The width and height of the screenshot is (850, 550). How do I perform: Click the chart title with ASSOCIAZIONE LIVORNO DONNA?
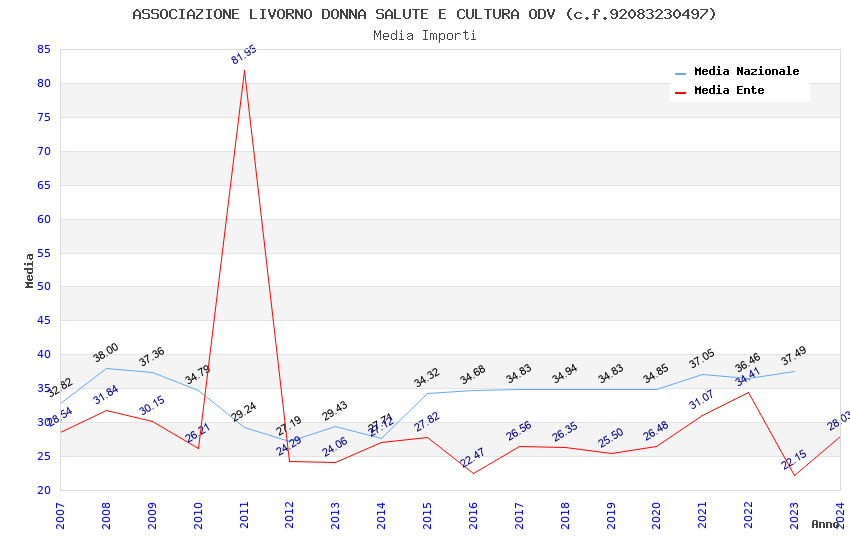(x=424, y=14)
